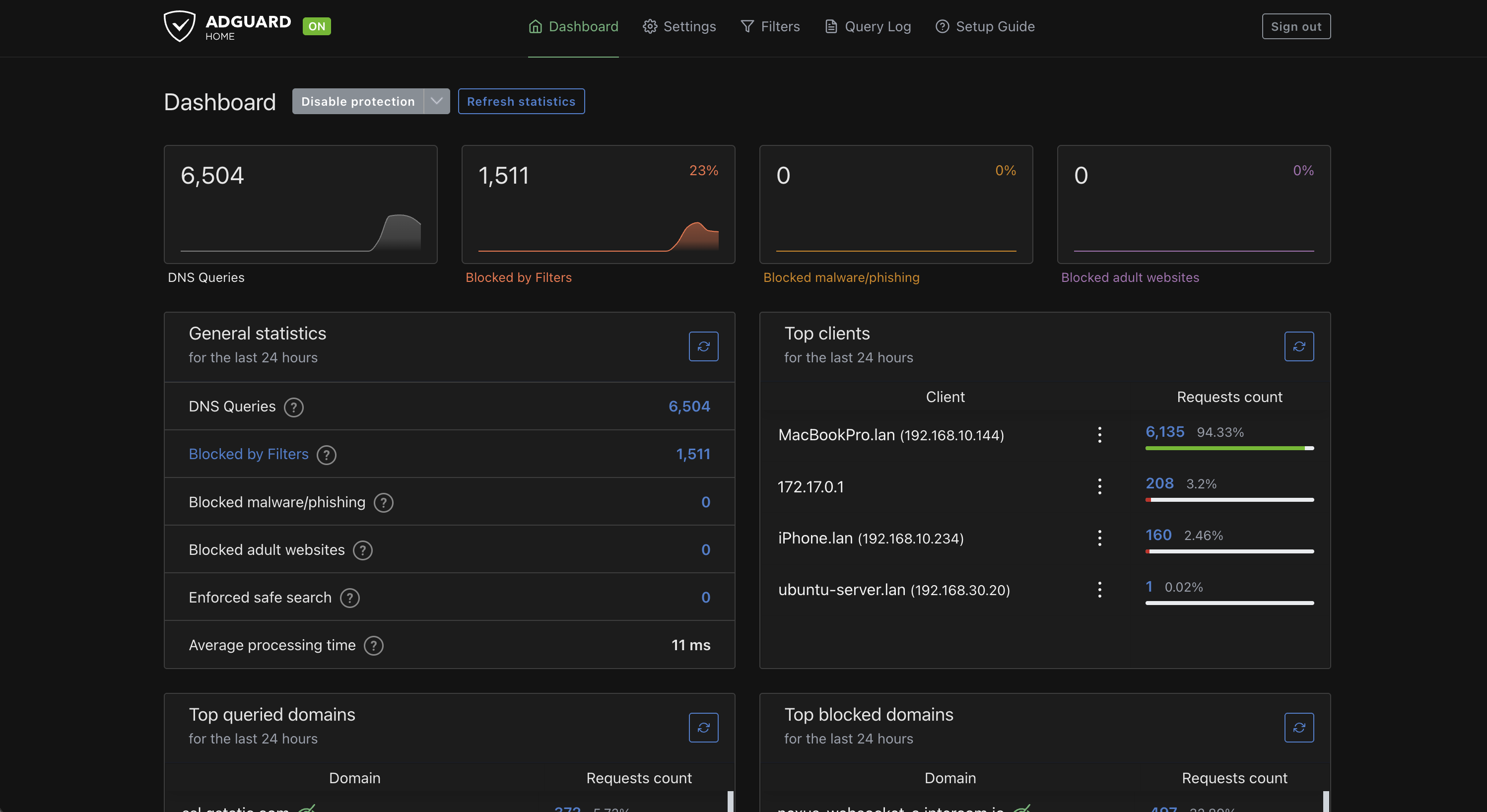Refresh the Top clients panel
The width and height of the screenshot is (1487, 812).
pyautogui.click(x=1299, y=346)
